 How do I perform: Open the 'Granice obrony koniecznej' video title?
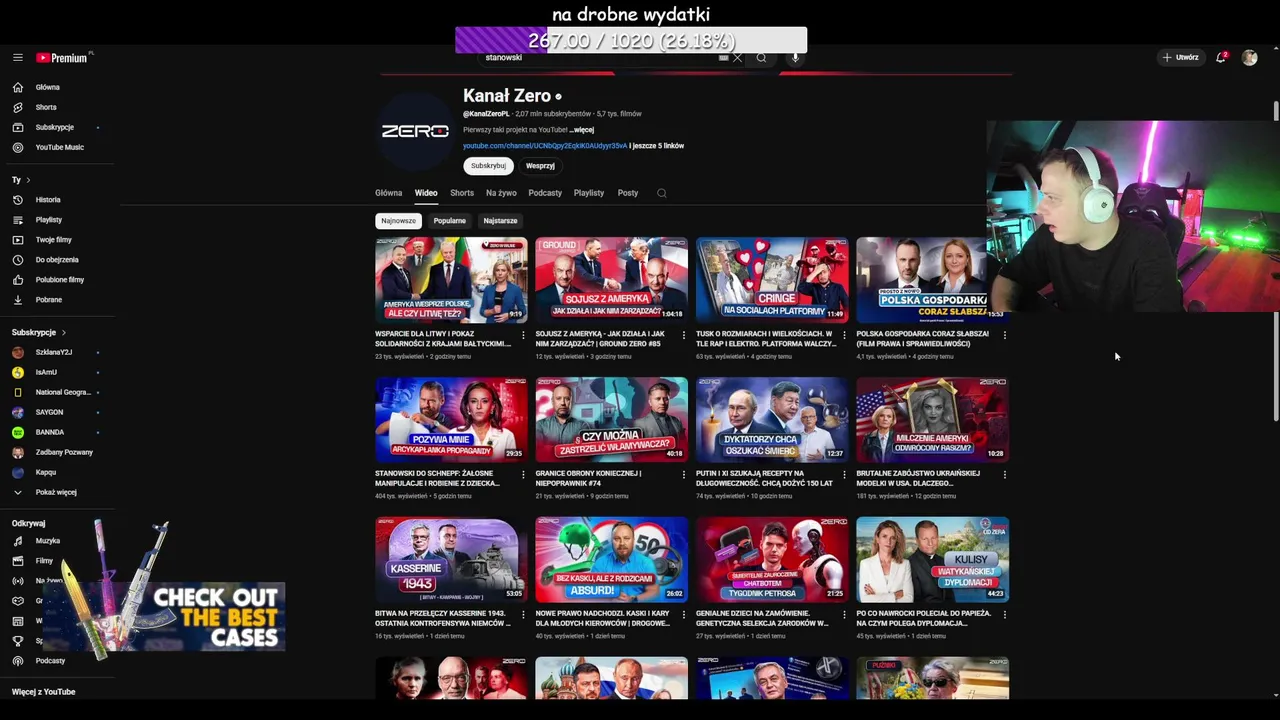pyautogui.click(x=588, y=479)
